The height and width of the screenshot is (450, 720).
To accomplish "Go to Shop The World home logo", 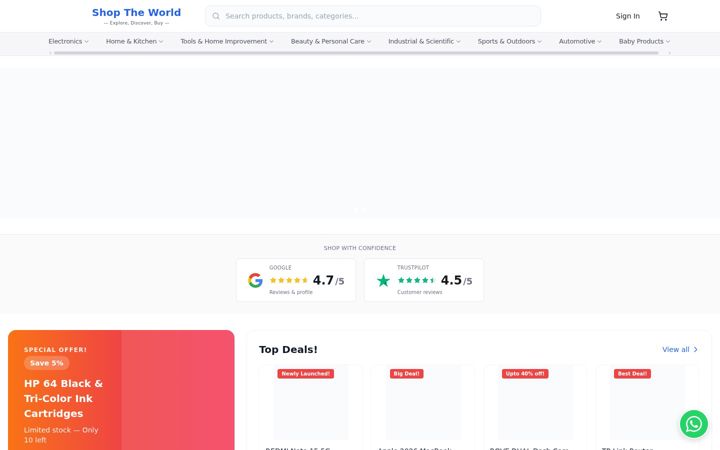I will [136, 16].
